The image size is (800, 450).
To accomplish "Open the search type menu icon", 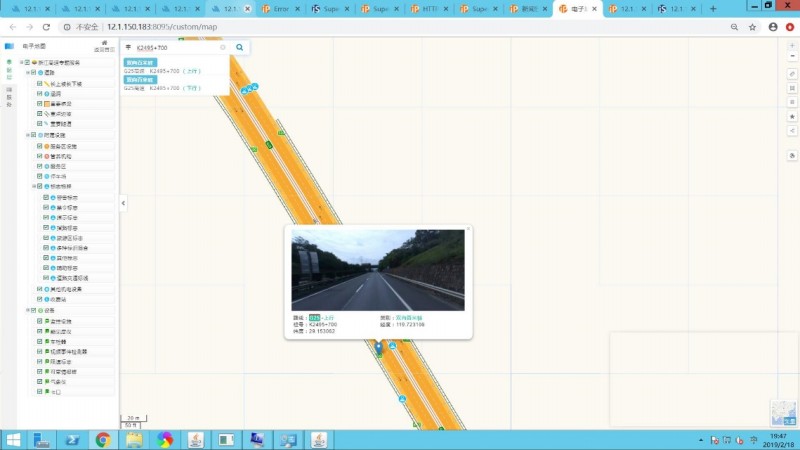I will (128, 47).
